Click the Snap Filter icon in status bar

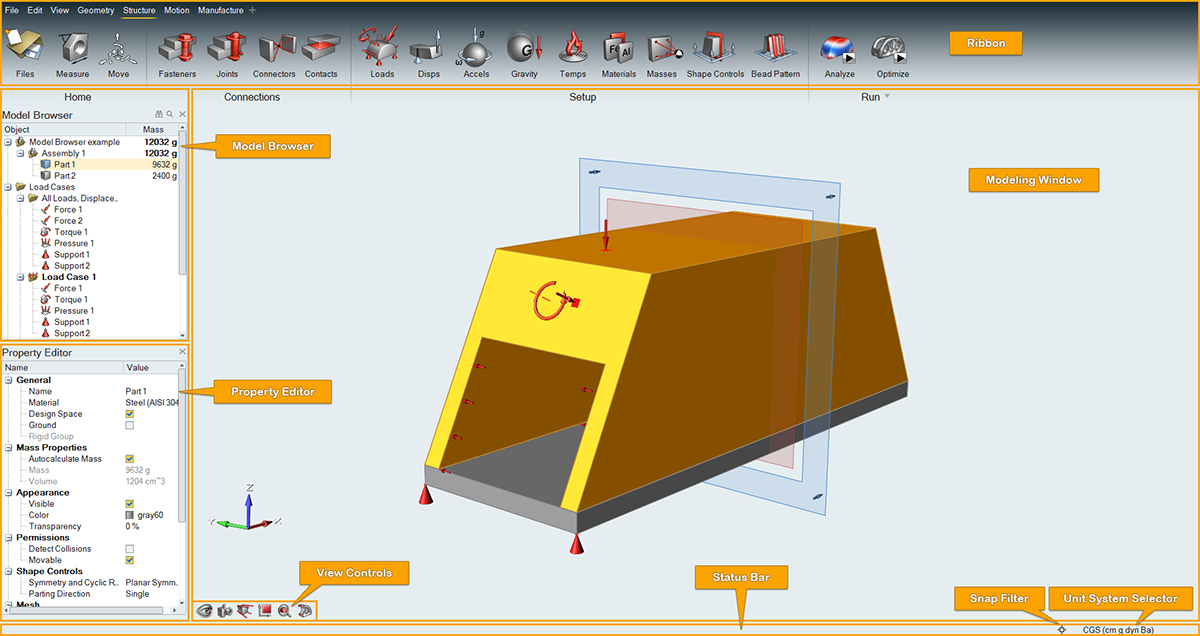point(1062,630)
